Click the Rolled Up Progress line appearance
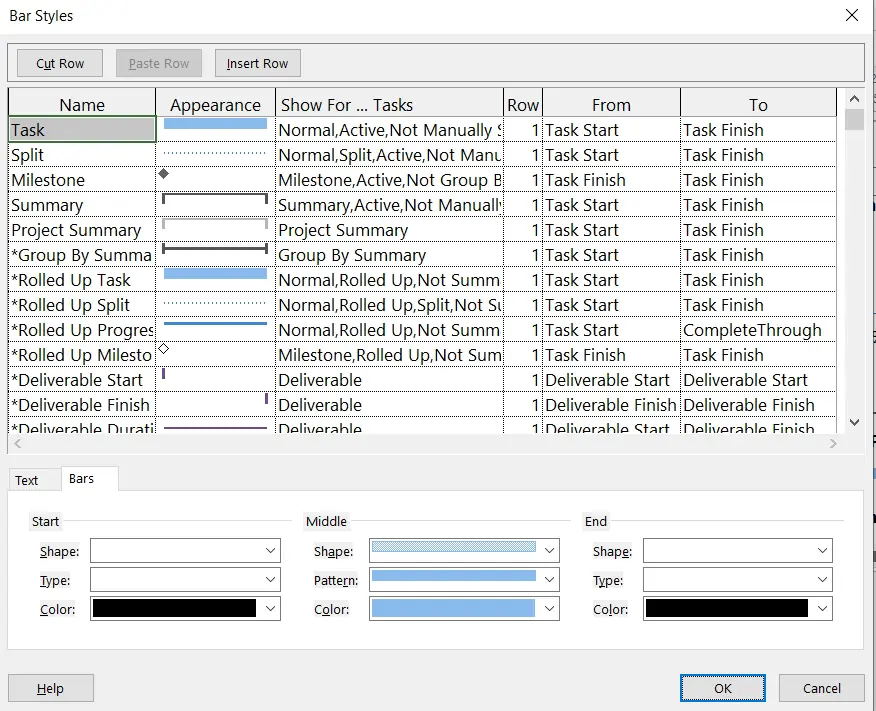This screenshot has height=711, width=876. click(x=215, y=323)
